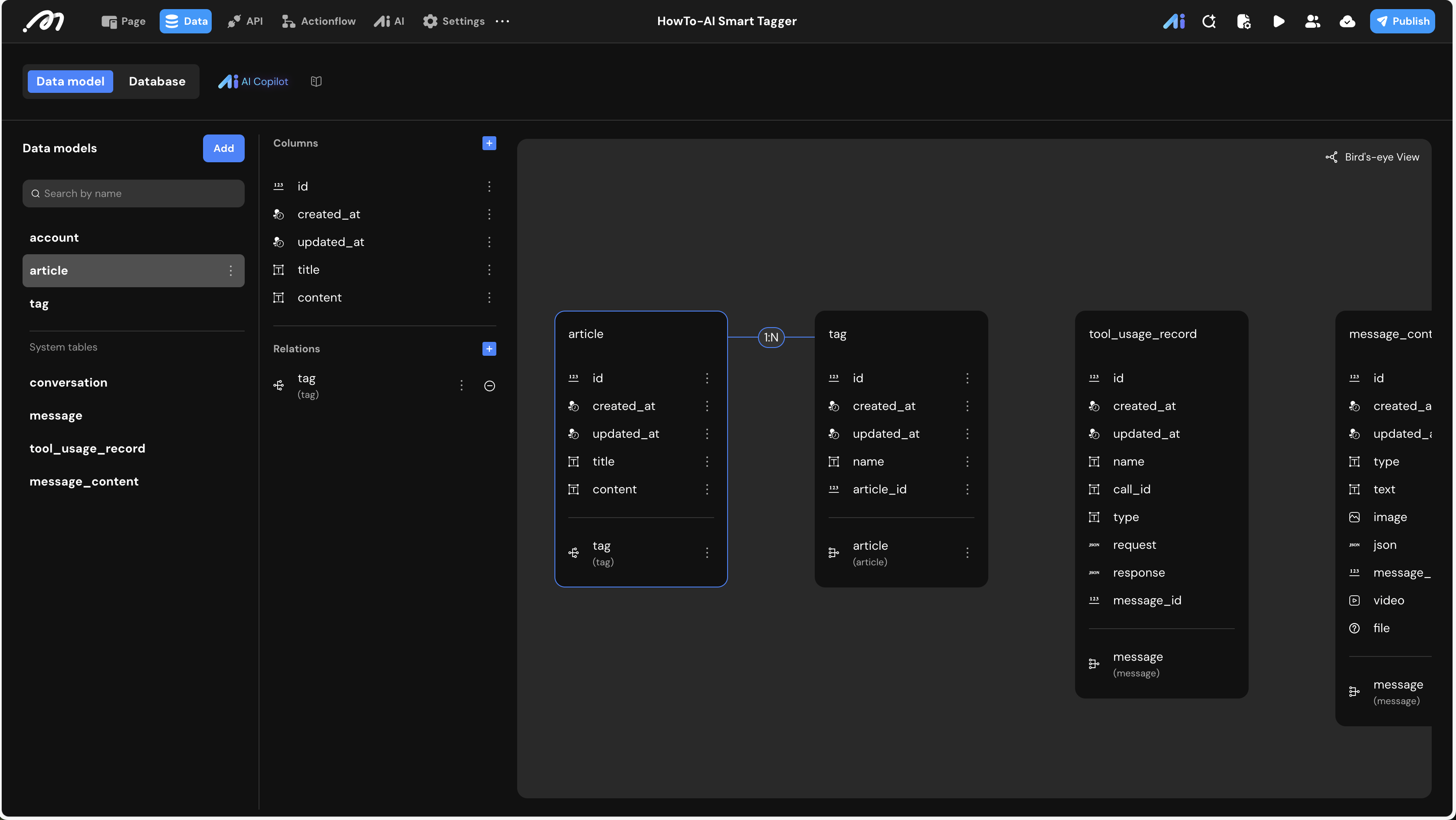Open more options ellipsis in top navigation
Screen dimensions: 1456x820
tap(502, 21)
